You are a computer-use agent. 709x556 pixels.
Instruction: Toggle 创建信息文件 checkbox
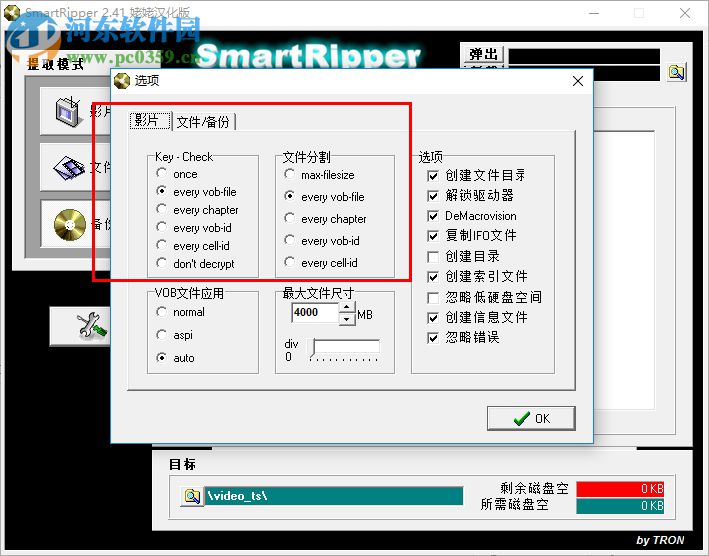click(x=433, y=317)
